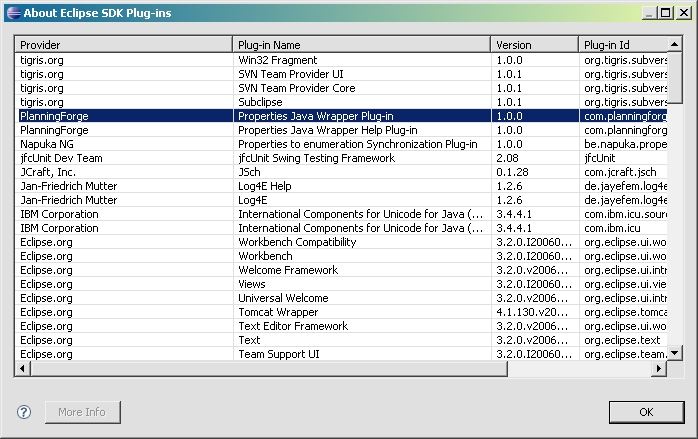
Task: Select the Views plug-in row
Action: [341, 284]
